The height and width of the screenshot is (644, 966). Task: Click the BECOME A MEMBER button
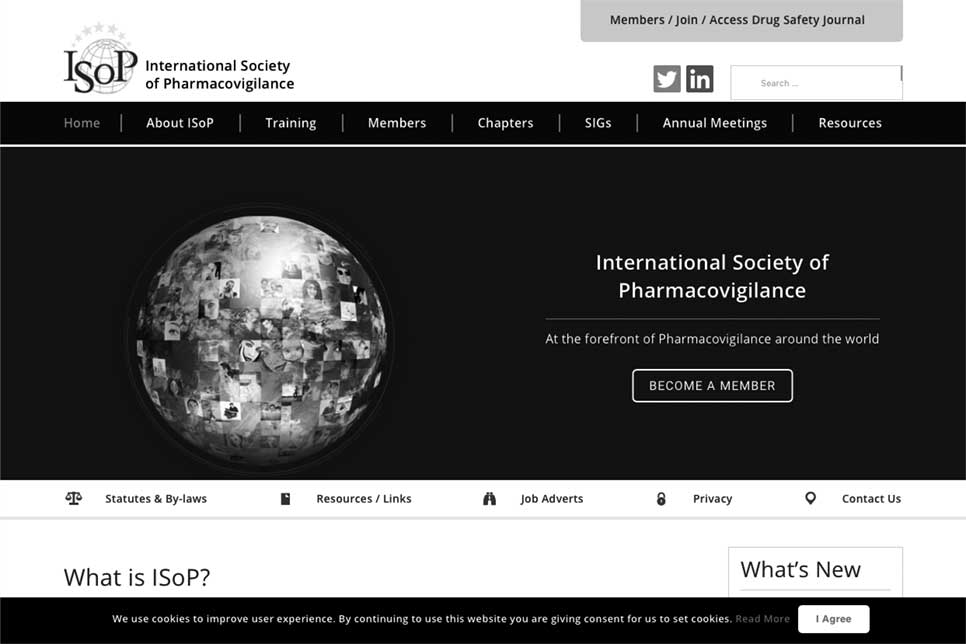click(712, 386)
